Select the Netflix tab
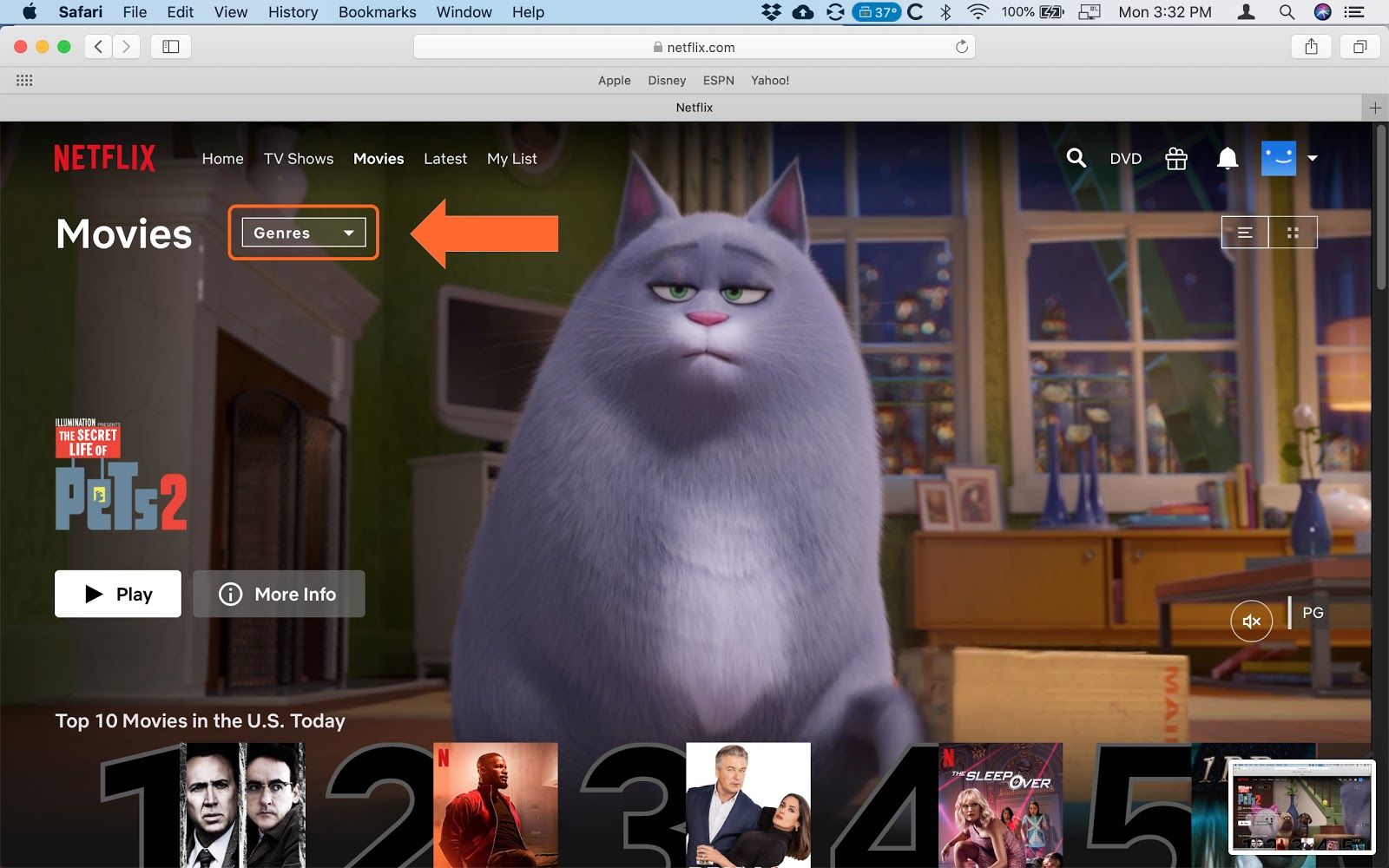Viewport: 1389px width, 868px height. click(694, 108)
